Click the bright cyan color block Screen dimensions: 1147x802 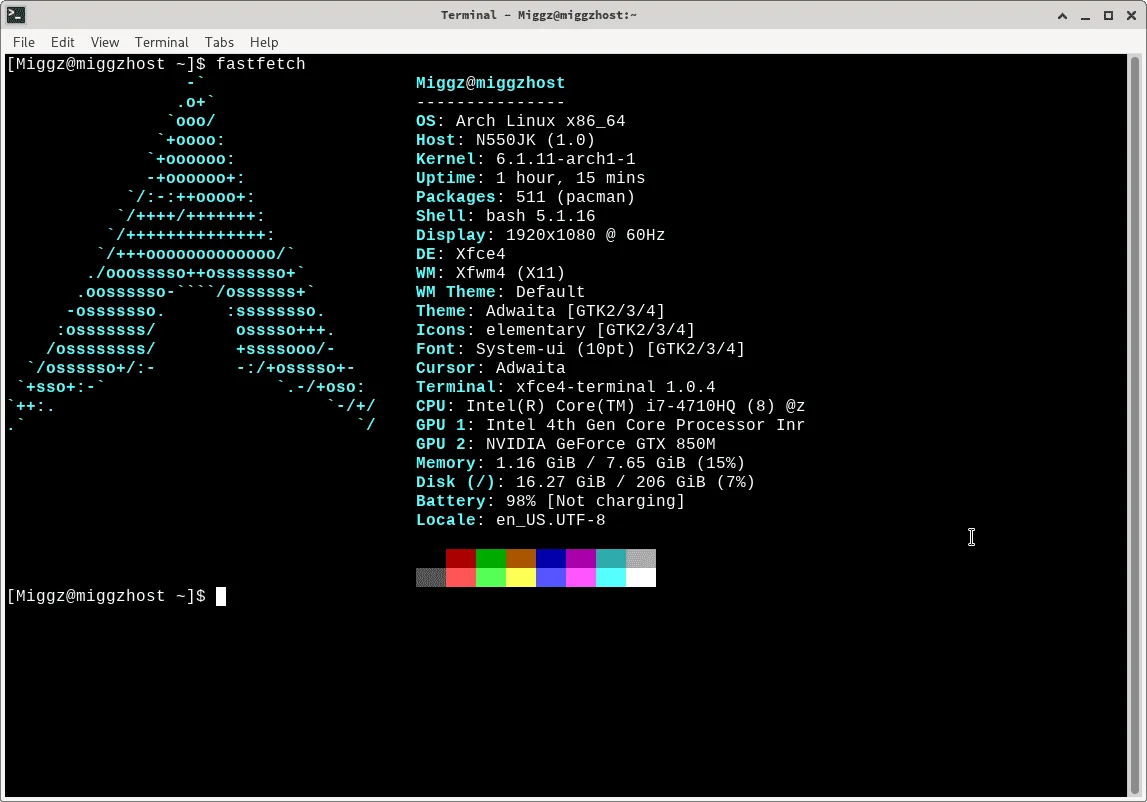click(x=611, y=577)
